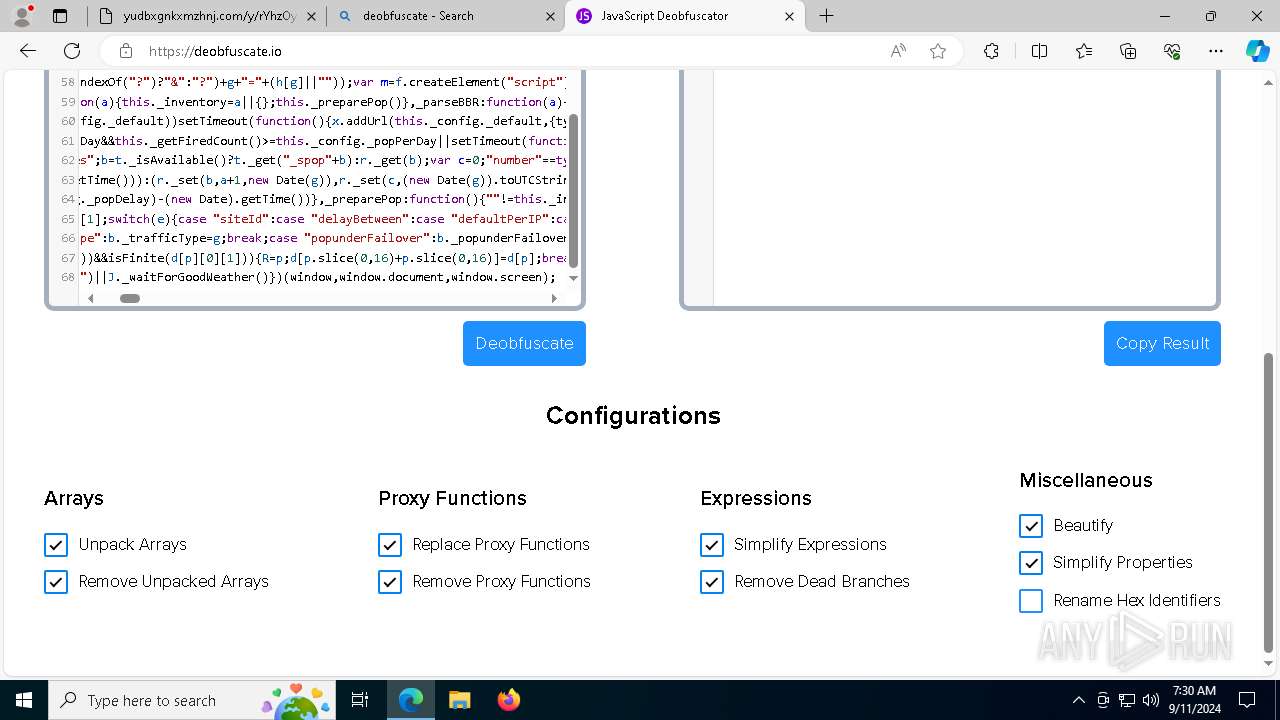The image size is (1280, 720).
Task: Toggle Remove Unpacked Arrays checkbox
Action: coord(56,582)
